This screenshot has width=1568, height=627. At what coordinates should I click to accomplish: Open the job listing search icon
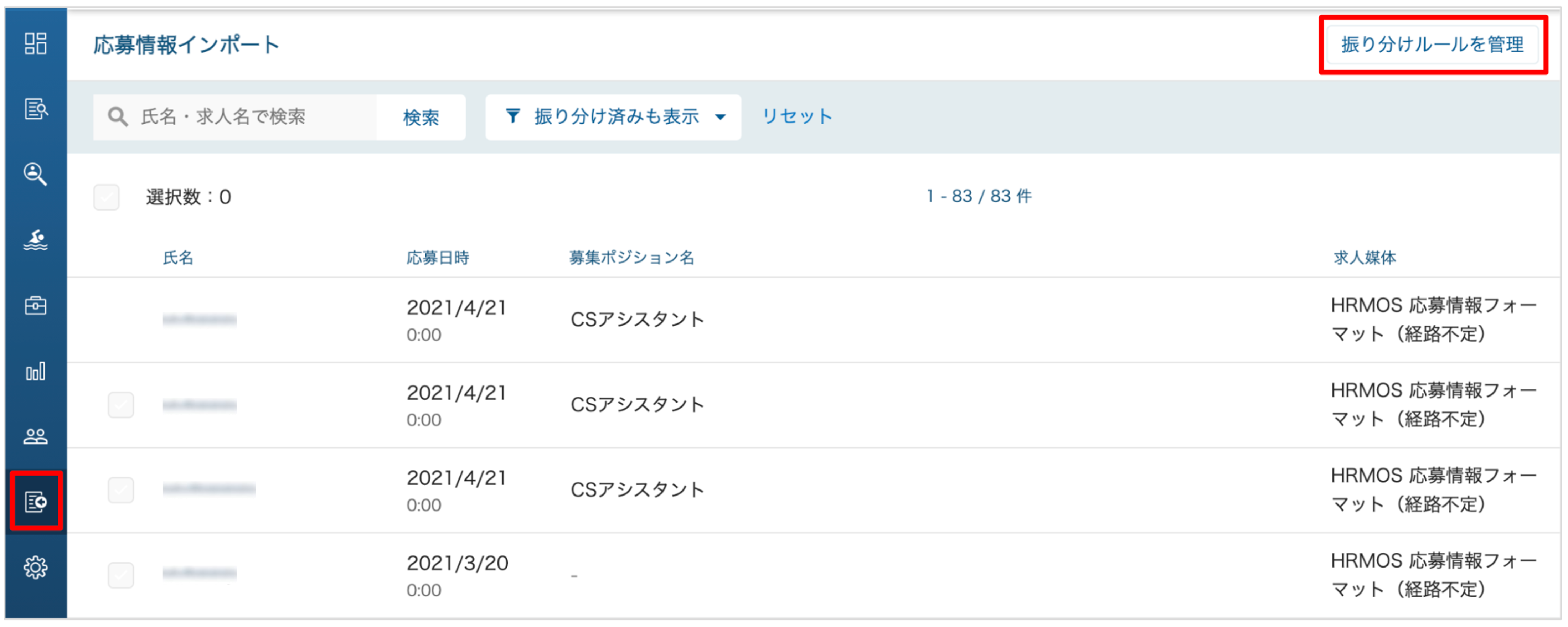[x=35, y=109]
